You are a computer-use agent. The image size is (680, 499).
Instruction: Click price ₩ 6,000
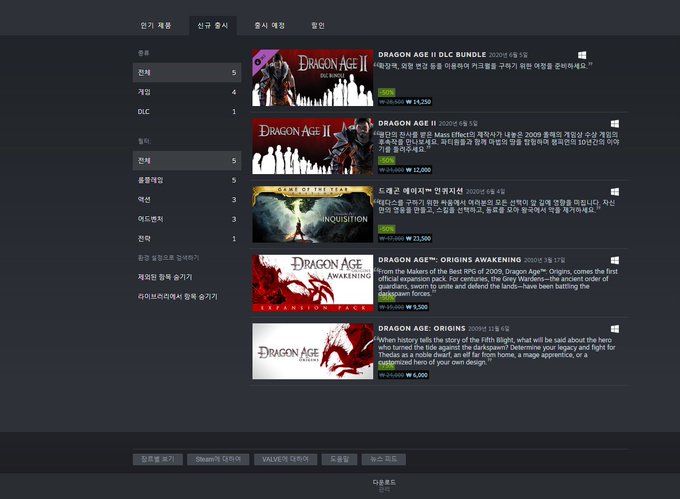coord(417,375)
